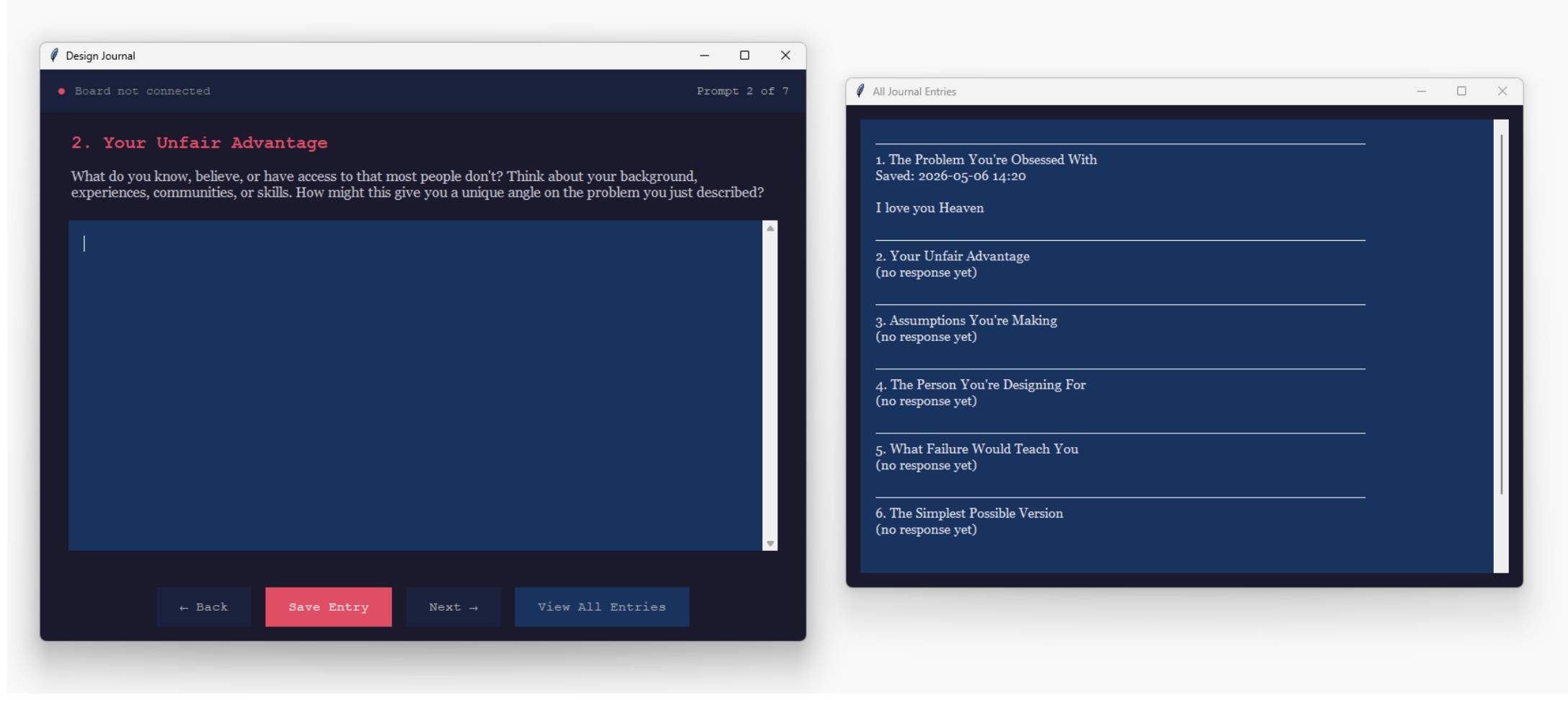Maximize the Design Journal window
Viewport: 1568px width, 703px height.
pyautogui.click(x=745, y=56)
